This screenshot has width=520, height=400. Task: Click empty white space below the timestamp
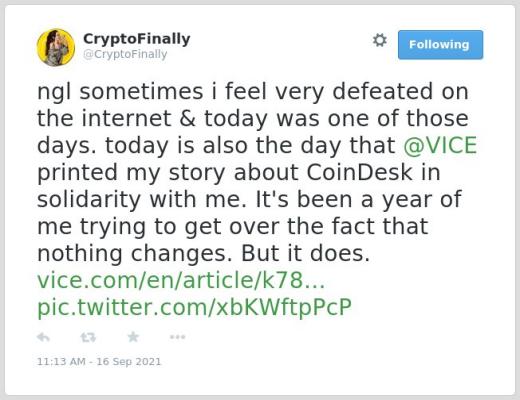tap(260, 382)
